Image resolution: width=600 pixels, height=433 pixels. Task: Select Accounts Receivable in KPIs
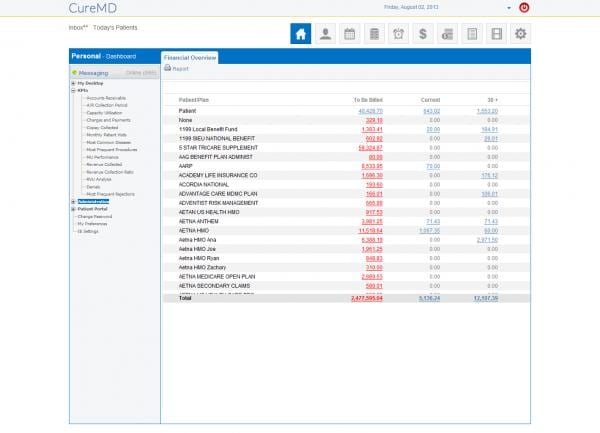click(x=106, y=98)
